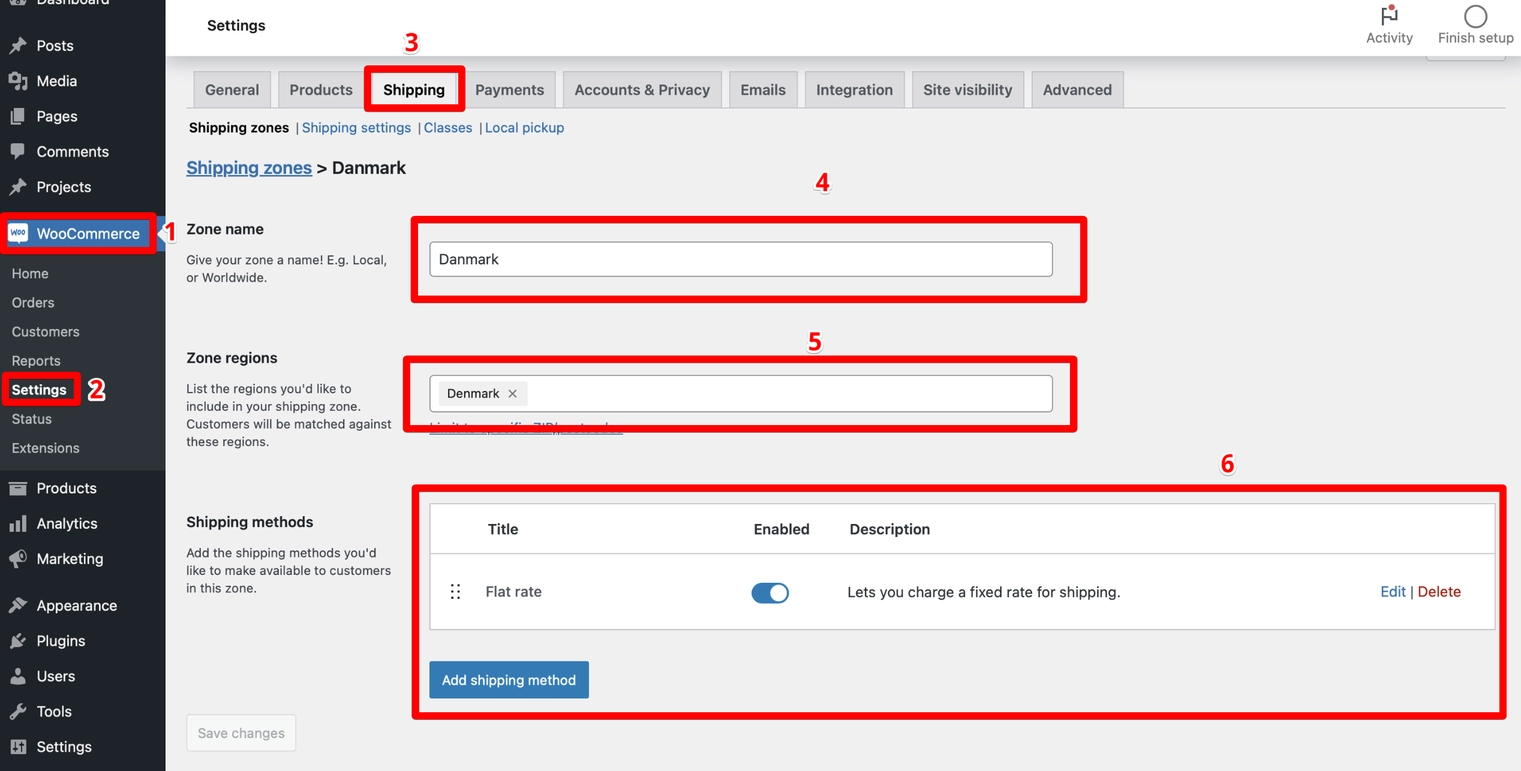Open Media library from sidebar icon

tap(17, 81)
